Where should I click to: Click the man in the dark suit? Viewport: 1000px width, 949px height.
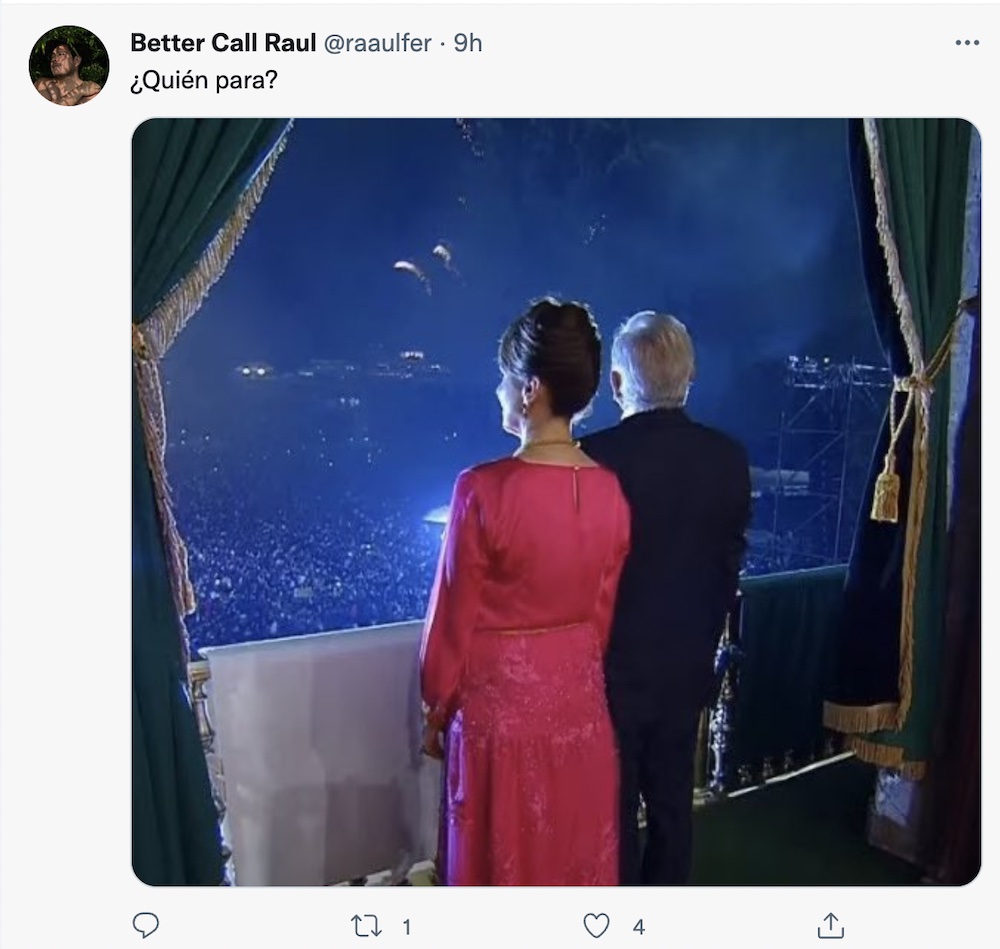[670, 560]
